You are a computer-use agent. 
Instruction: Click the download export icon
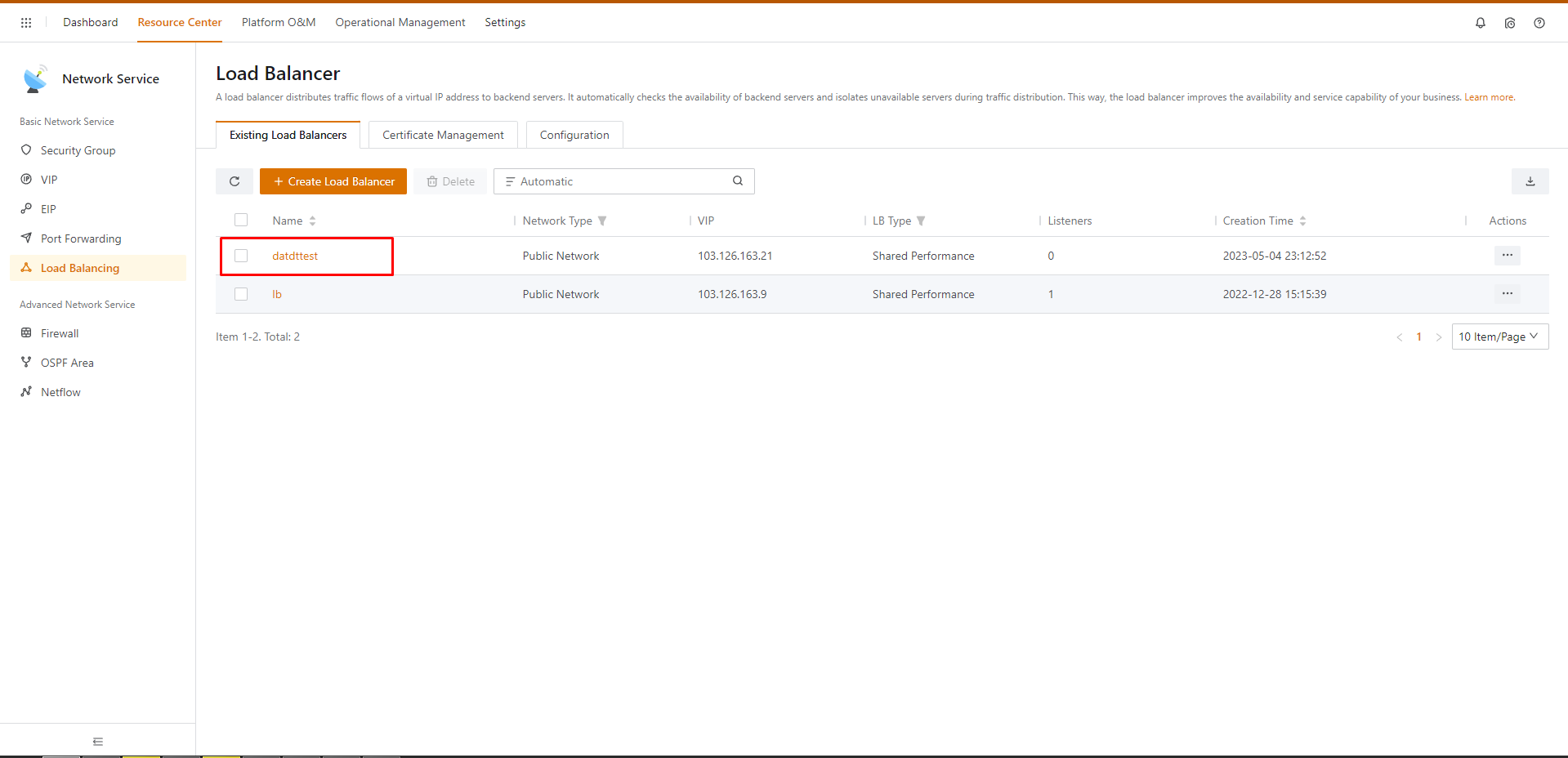click(1530, 181)
